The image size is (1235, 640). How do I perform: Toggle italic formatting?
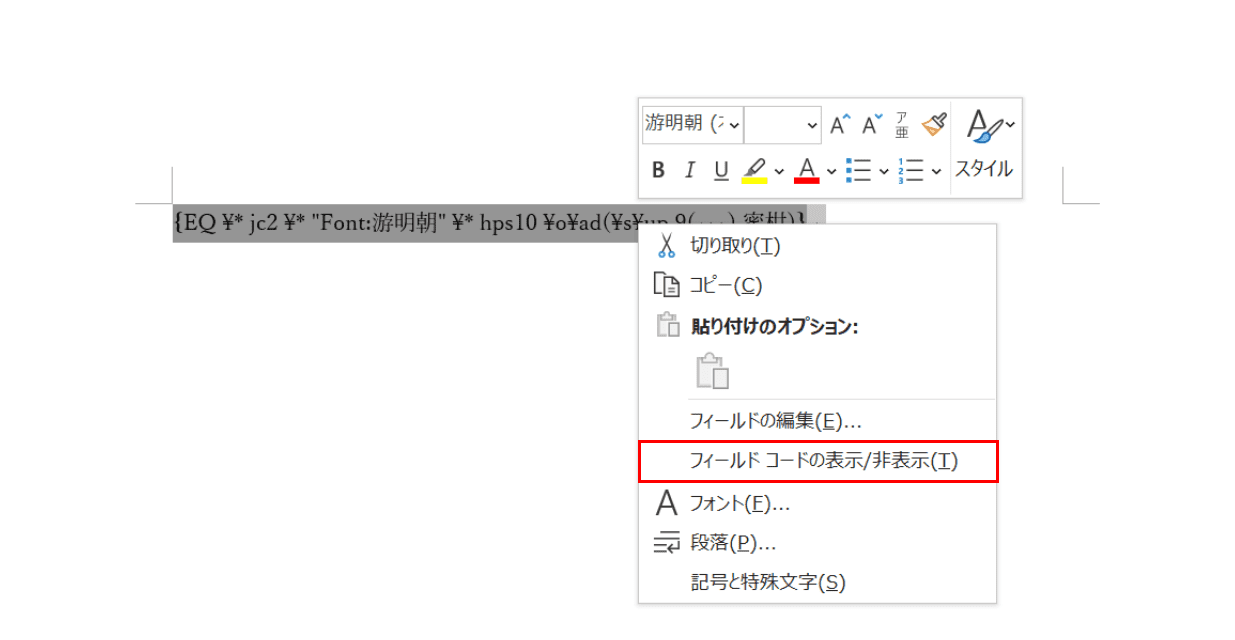(x=689, y=171)
